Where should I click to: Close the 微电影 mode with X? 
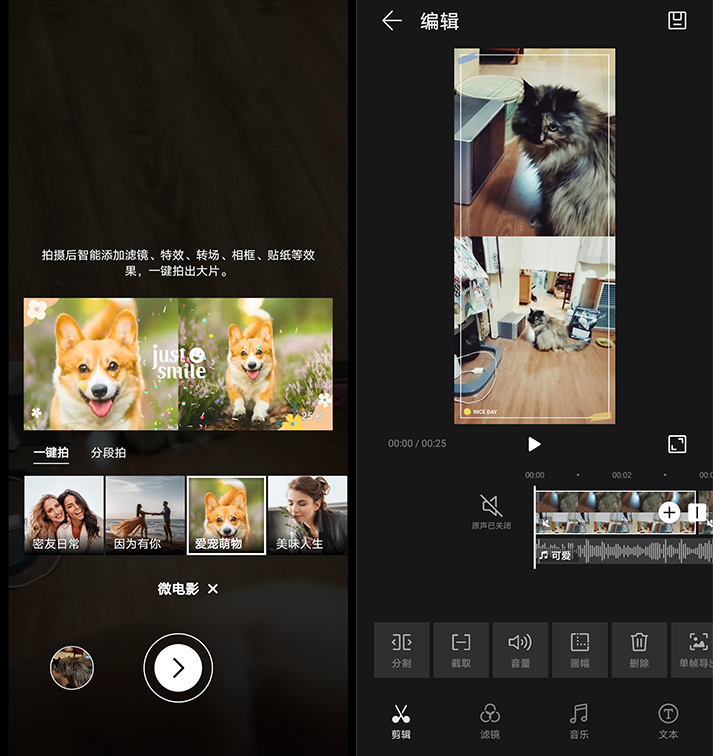click(x=213, y=589)
